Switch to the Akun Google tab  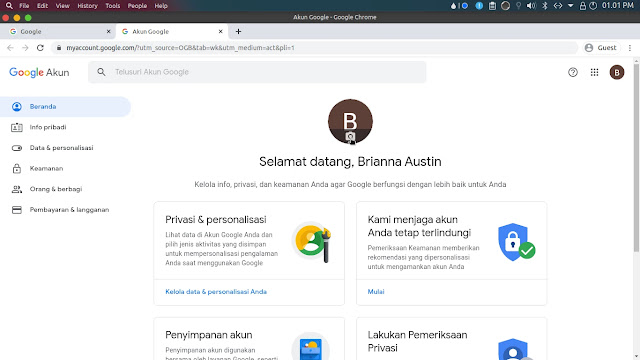pyautogui.click(x=172, y=31)
